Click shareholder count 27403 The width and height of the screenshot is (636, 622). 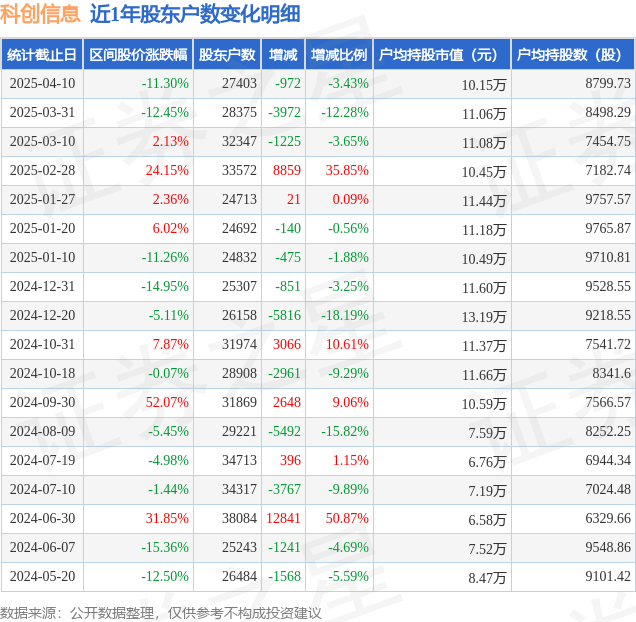[239, 84]
